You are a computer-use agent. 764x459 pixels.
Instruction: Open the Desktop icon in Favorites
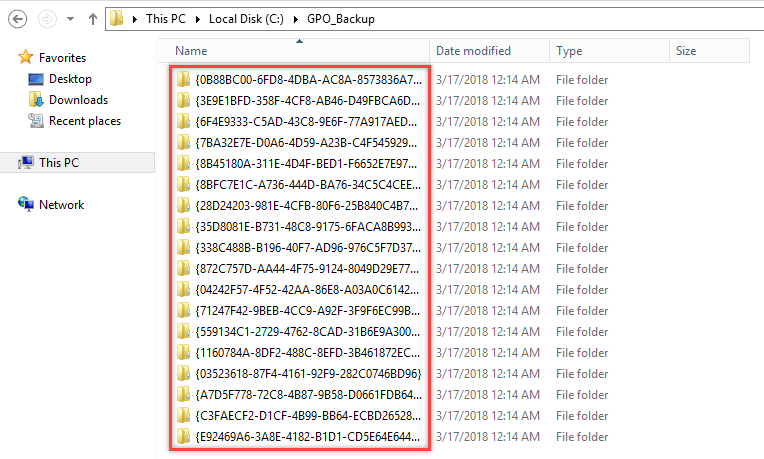click(x=36, y=79)
